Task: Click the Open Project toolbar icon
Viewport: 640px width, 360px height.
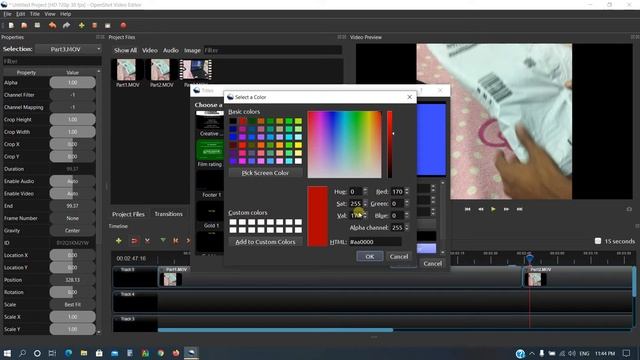Action: click(x=24, y=25)
